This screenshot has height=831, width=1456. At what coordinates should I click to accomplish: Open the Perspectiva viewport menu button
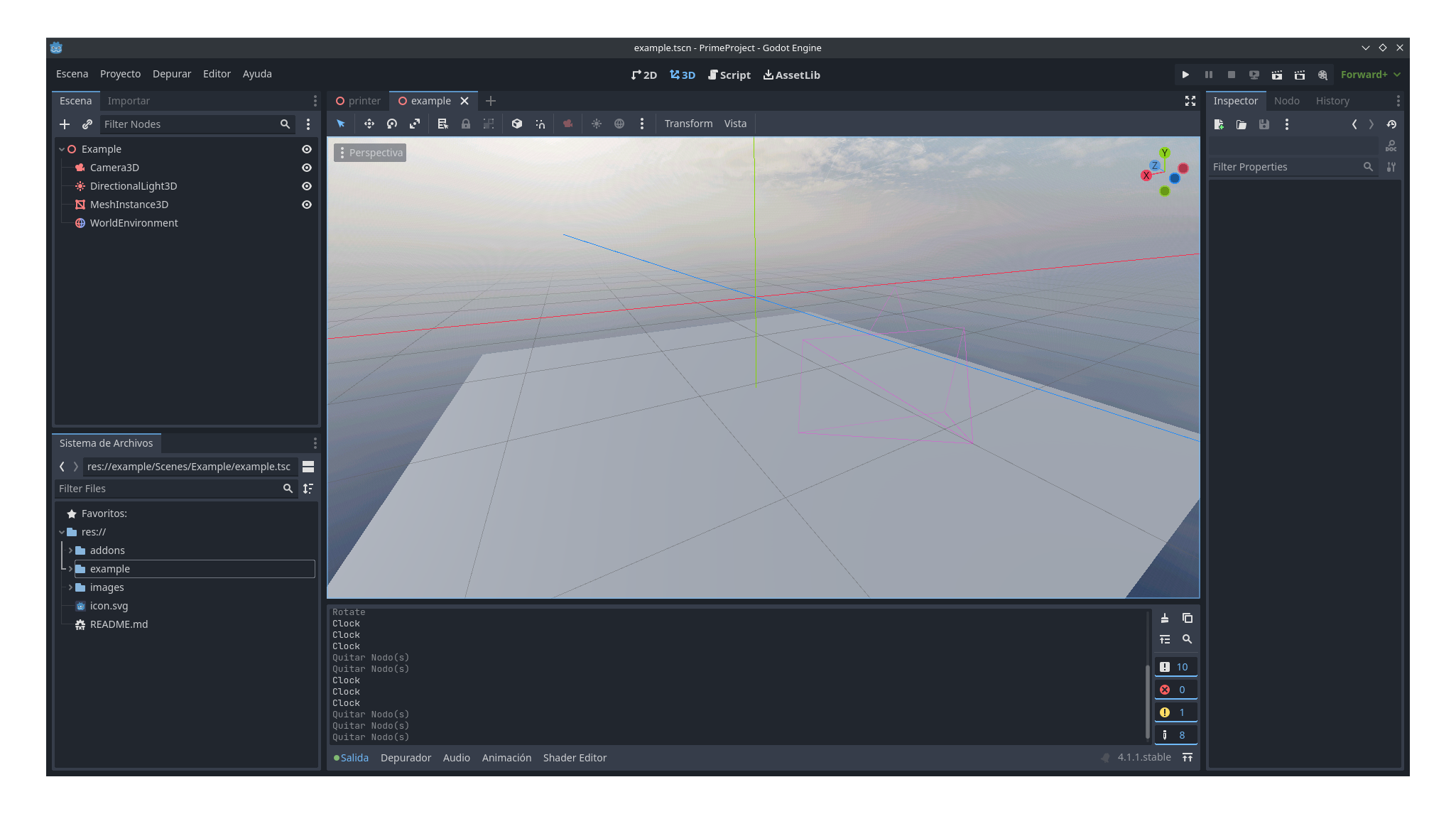370,153
